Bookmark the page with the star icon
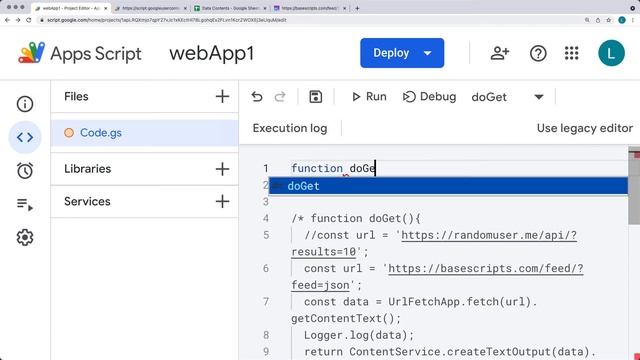Screen dimensions: 640x360 609,20
